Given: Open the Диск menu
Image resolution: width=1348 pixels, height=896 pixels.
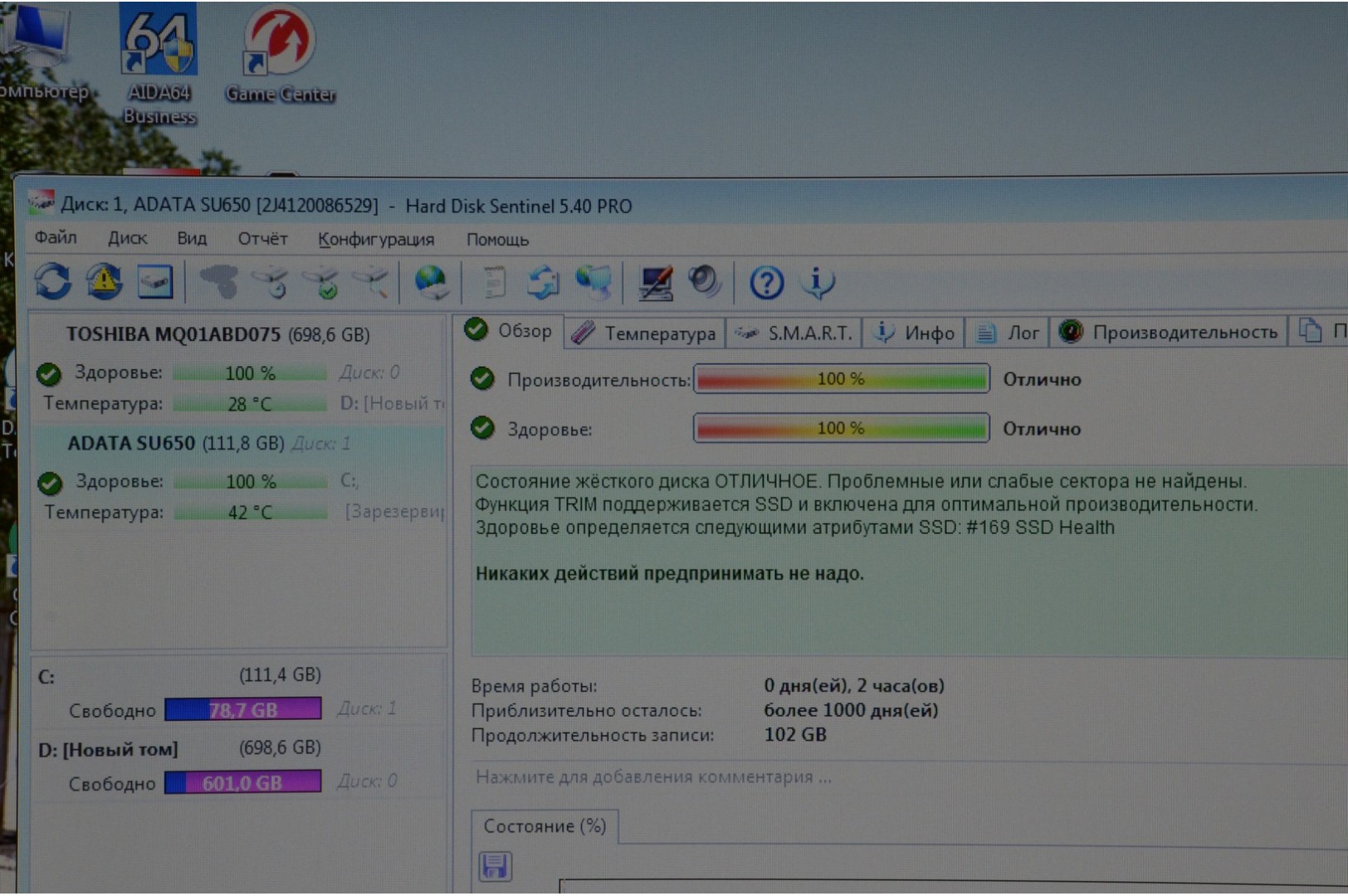Looking at the screenshot, I should pyautogui.click(x=127, y=238).
